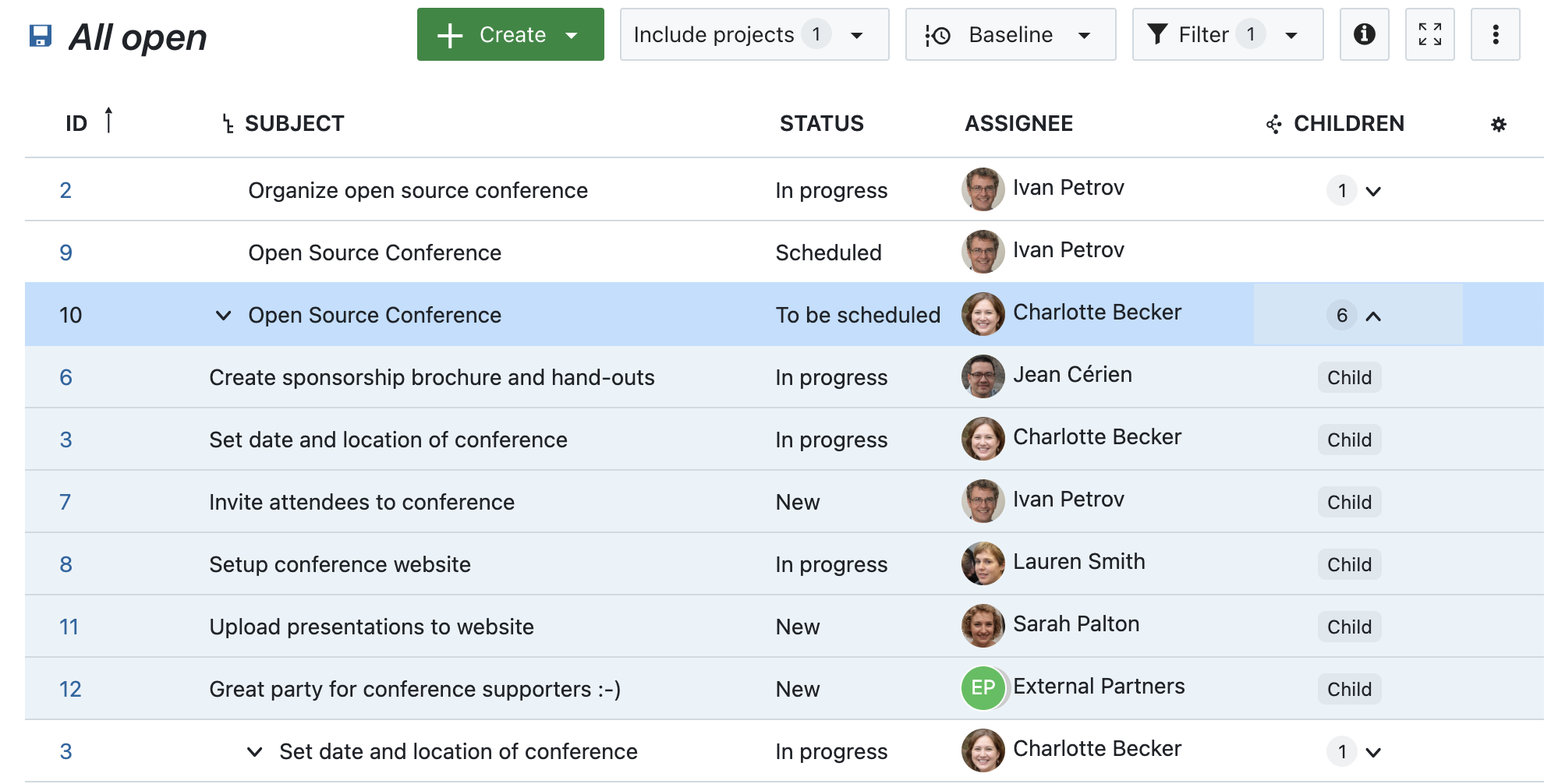This screenshot has width=1544, height=784.
Task: Click the Assignee column header
Action: pyautogui.click(x=1018, y=124)
